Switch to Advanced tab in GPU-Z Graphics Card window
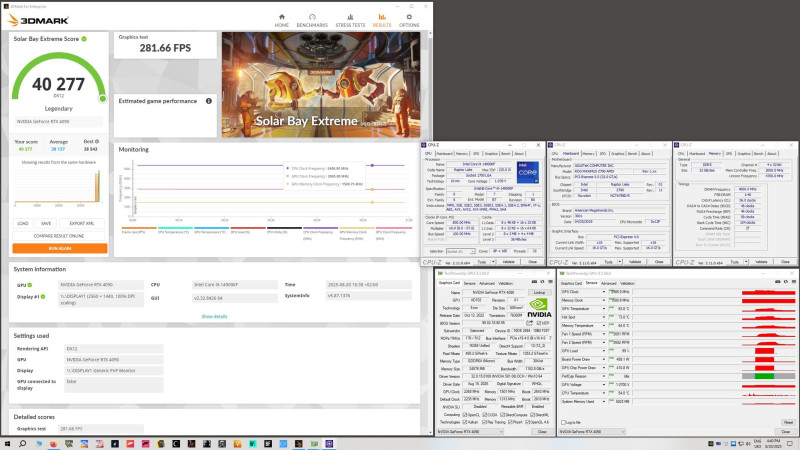Image resolution: width=800 pixels, height=450 pixels. click(x=486, y=283)
